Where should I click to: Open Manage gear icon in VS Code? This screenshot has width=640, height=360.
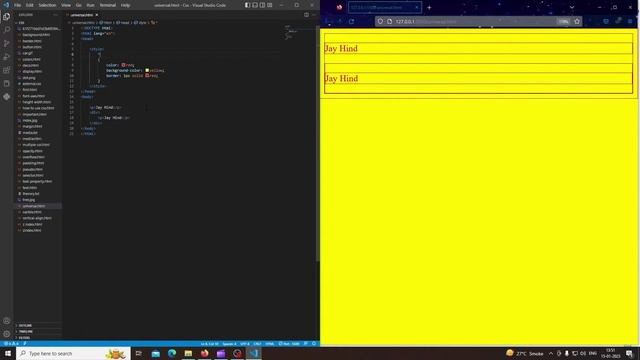point(7,334)
